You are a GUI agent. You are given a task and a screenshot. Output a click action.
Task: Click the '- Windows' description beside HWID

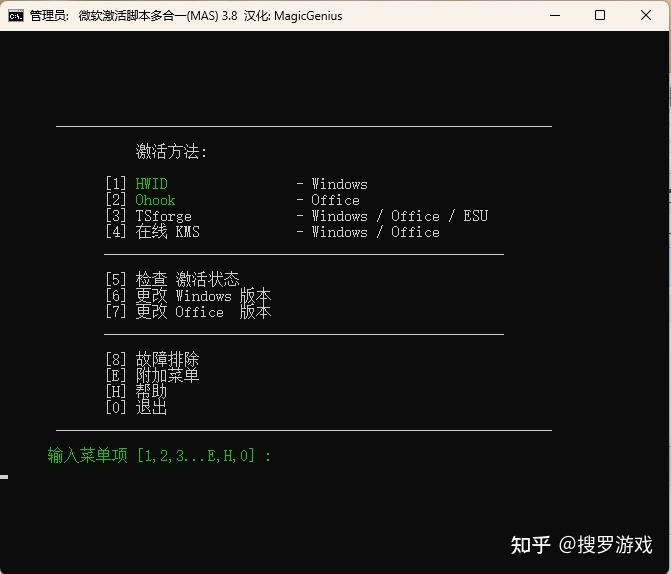tap(332, 184)
